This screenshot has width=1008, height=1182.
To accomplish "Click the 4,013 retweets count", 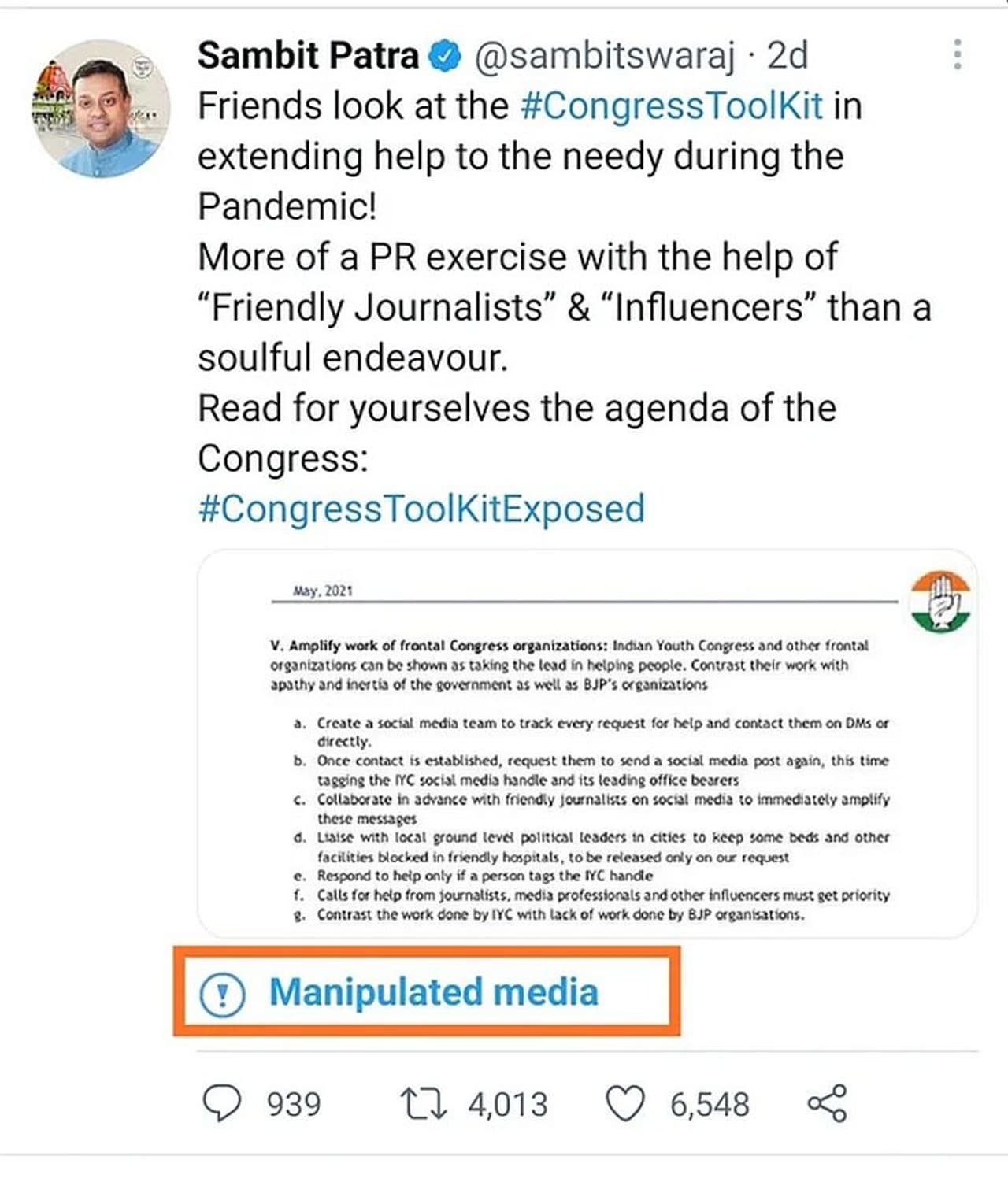I will (x=508, y=1105).
